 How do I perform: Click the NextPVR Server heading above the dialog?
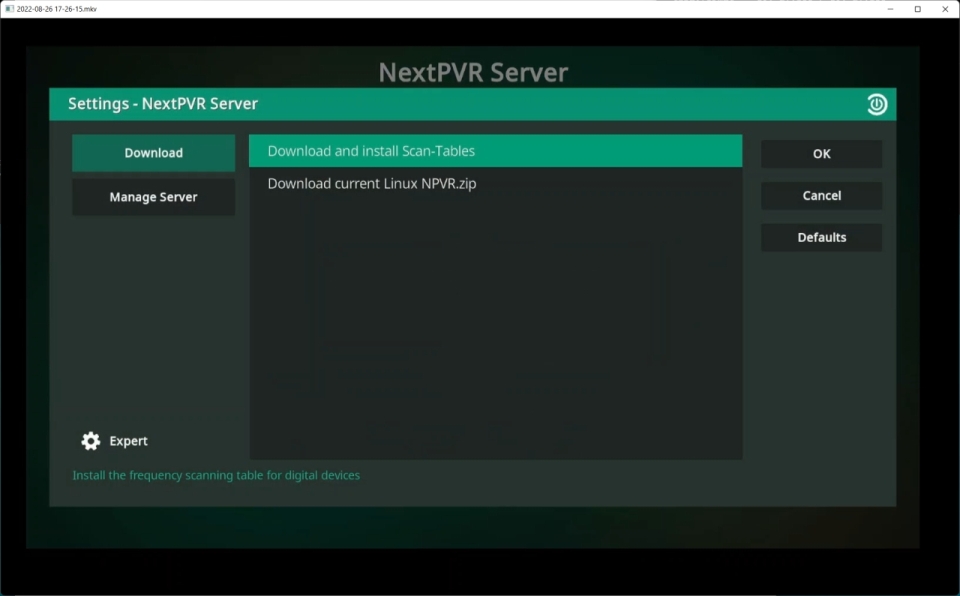pos(473,73)
